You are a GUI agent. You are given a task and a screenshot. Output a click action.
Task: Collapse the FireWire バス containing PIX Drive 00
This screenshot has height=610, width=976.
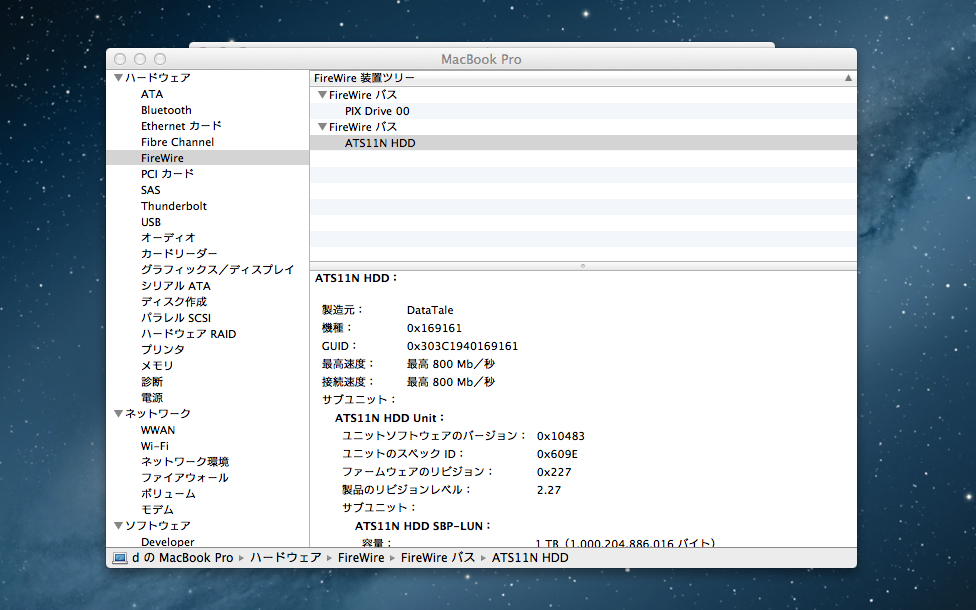point(322,95)
